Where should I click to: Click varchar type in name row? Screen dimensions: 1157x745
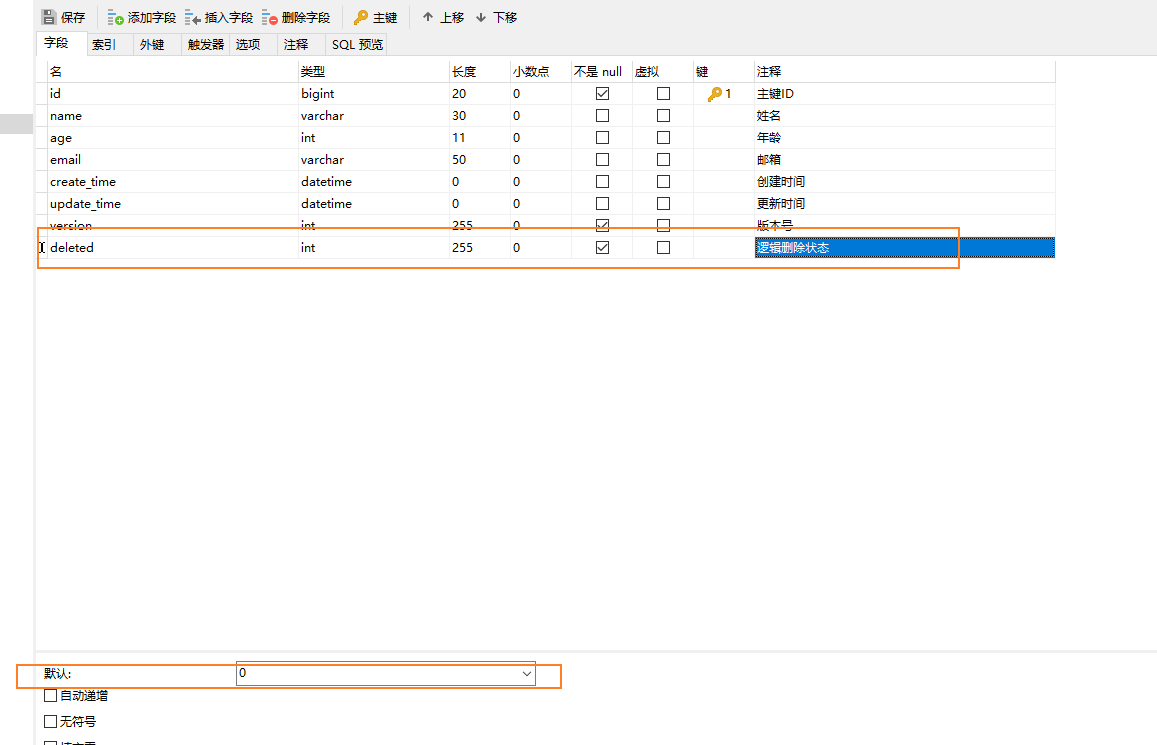[x=374, y=116]
